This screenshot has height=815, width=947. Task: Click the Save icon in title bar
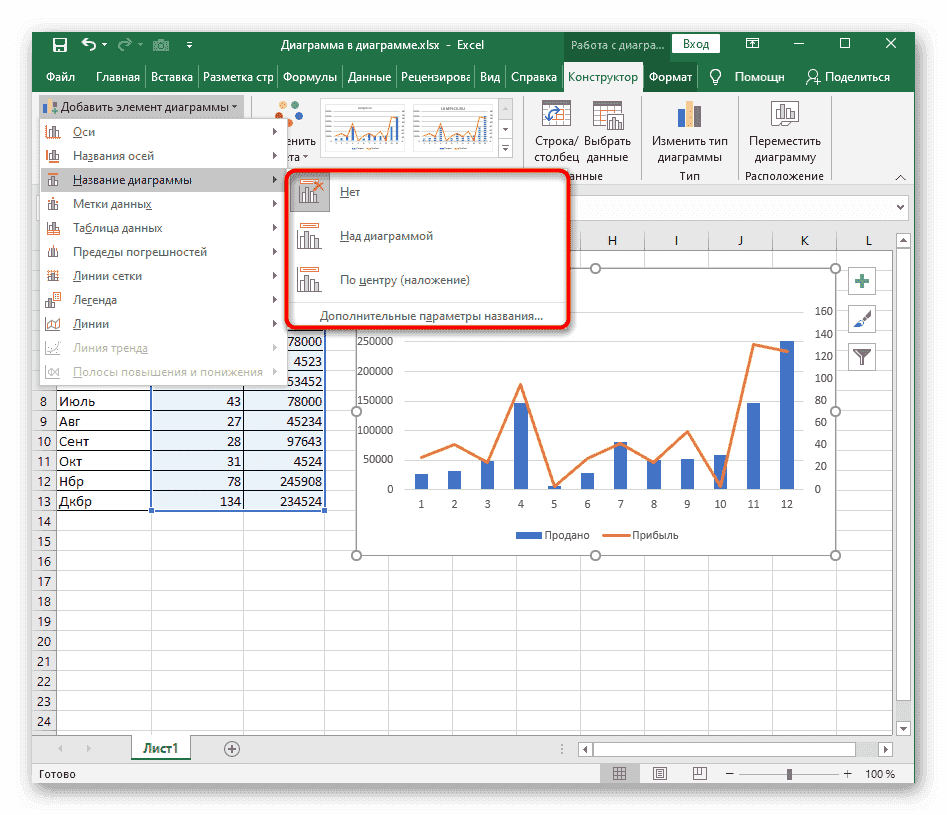(60, 45)
